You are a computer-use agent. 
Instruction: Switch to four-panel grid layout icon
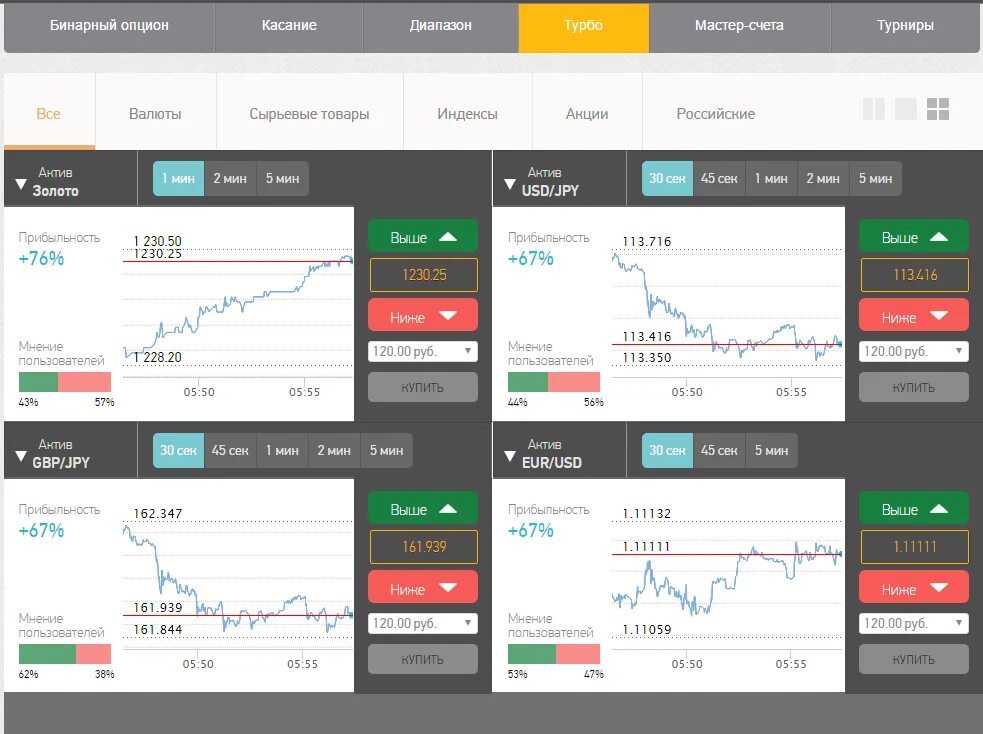tap(938, 109)
